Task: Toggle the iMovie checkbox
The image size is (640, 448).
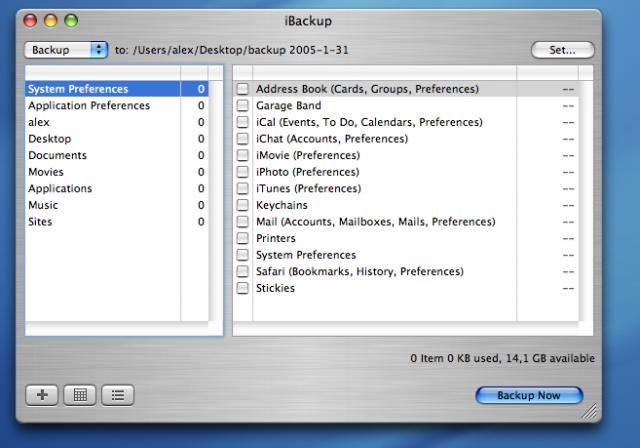Action: pos(242,155)
